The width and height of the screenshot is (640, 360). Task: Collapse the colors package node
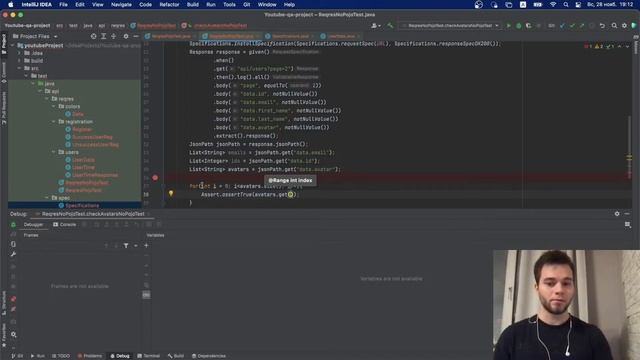(x=53, y=106)
